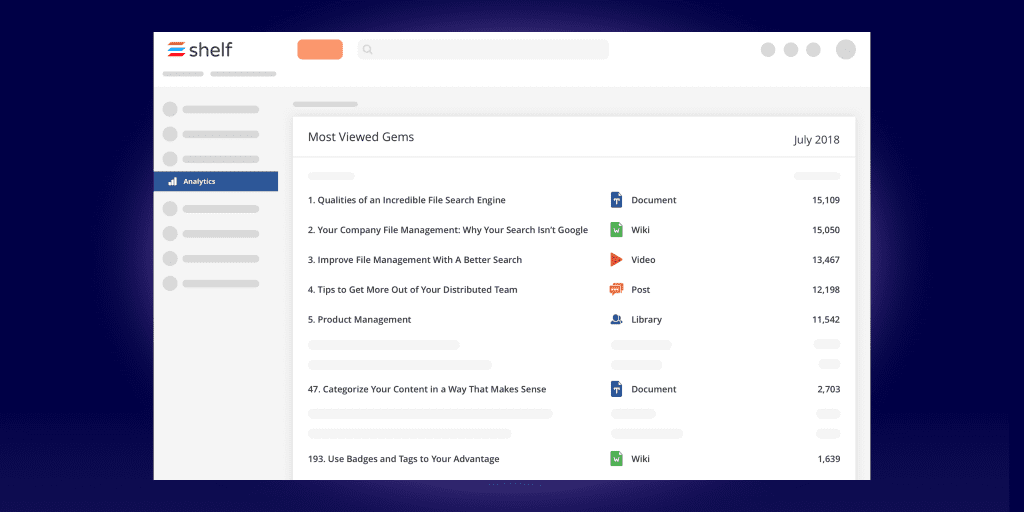Open the 'Product Management' gem
The width and height of the screenshot is (1024, 512).
point(359,319)
